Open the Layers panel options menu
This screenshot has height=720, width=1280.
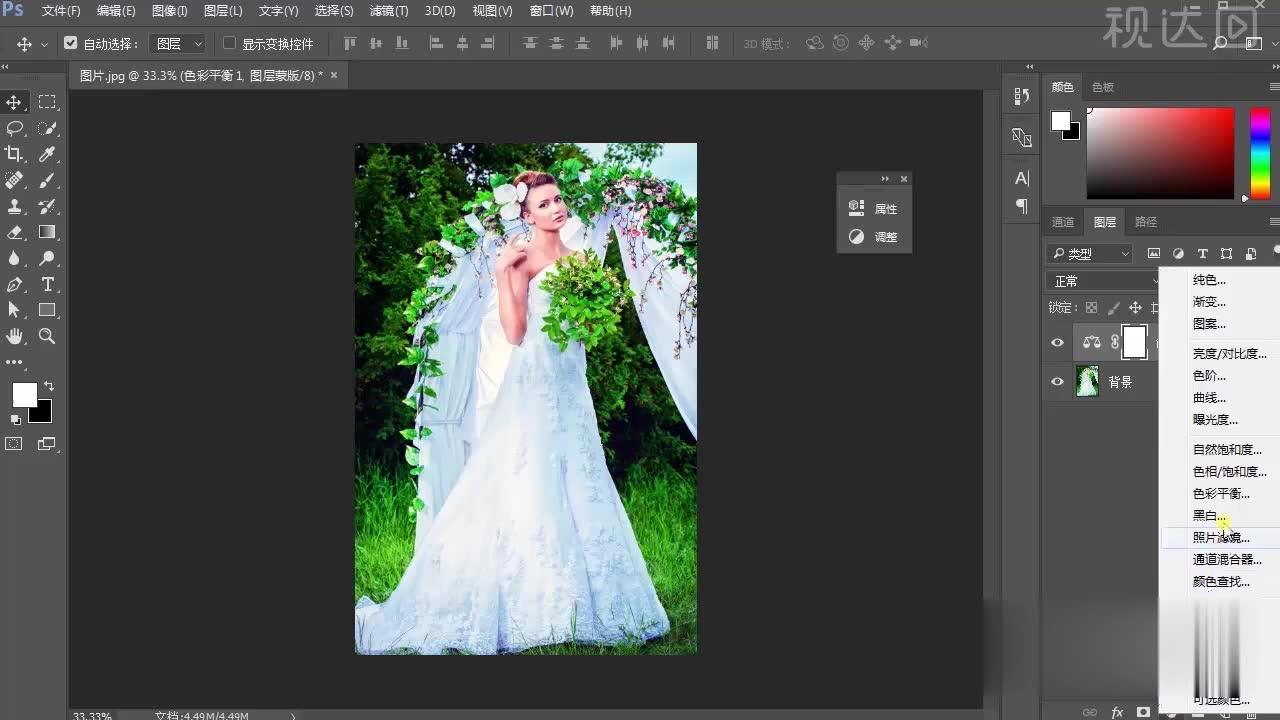(1274, 222)
